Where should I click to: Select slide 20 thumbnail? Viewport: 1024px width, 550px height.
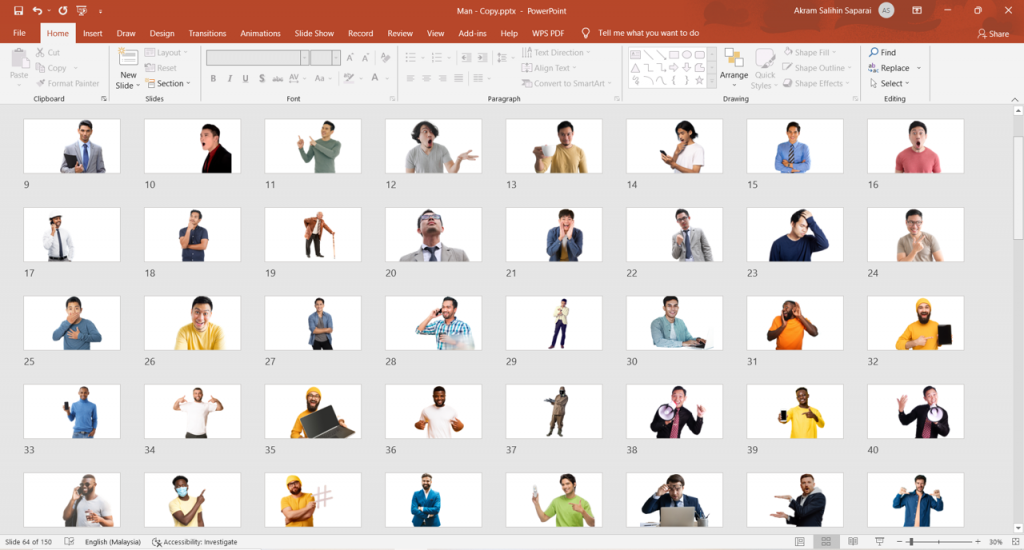pos(433,235)
